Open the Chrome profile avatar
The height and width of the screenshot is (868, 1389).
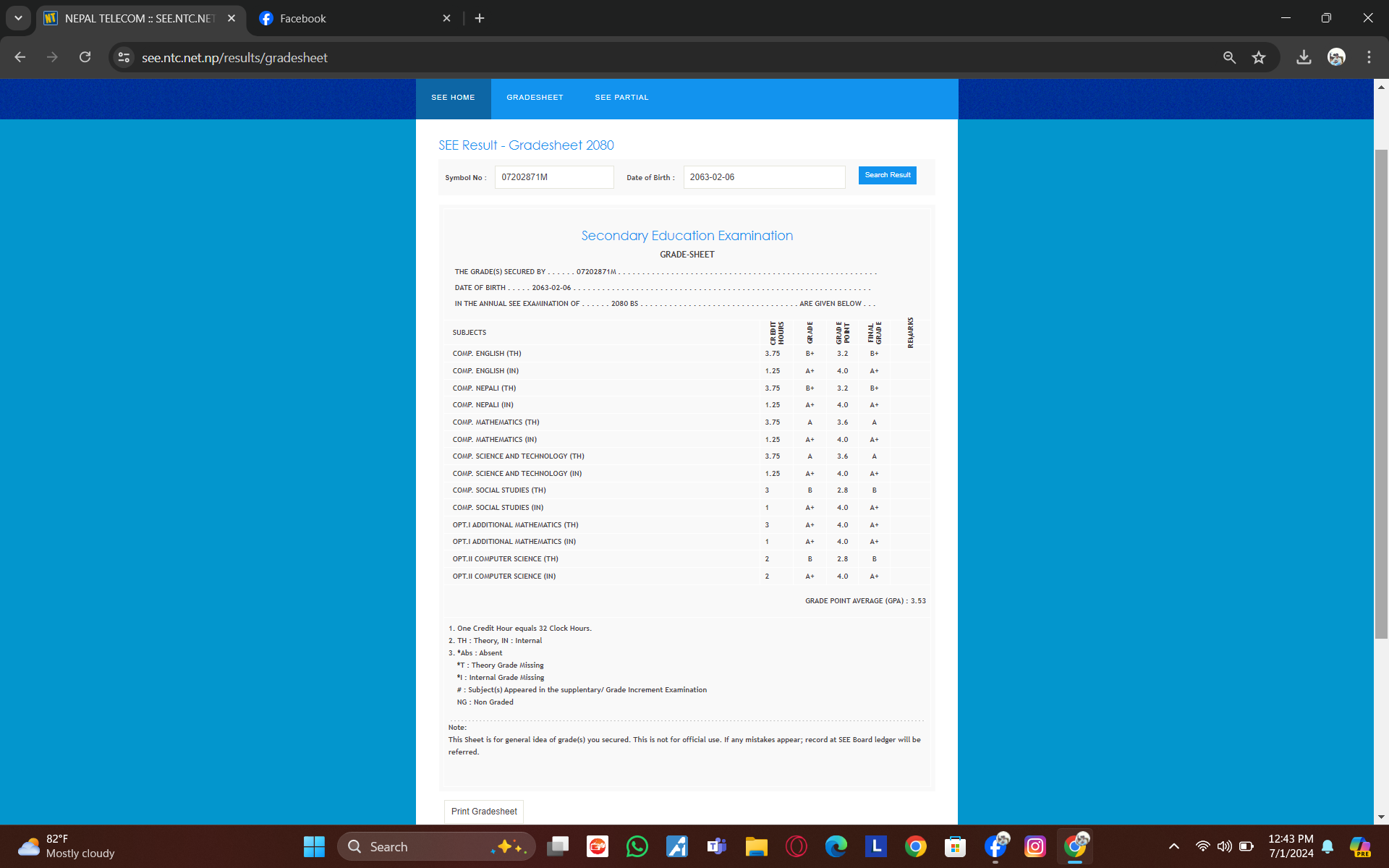(1336, 57)
